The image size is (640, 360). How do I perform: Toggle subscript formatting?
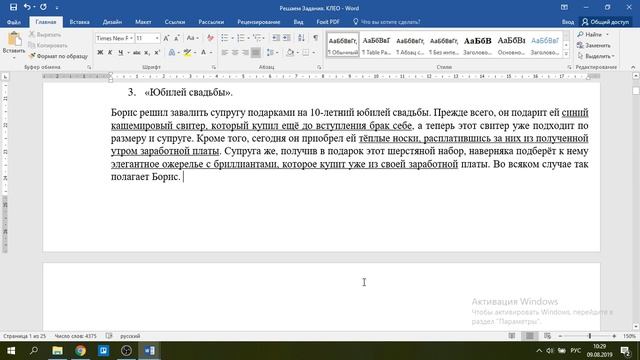(x=147, y=52)
